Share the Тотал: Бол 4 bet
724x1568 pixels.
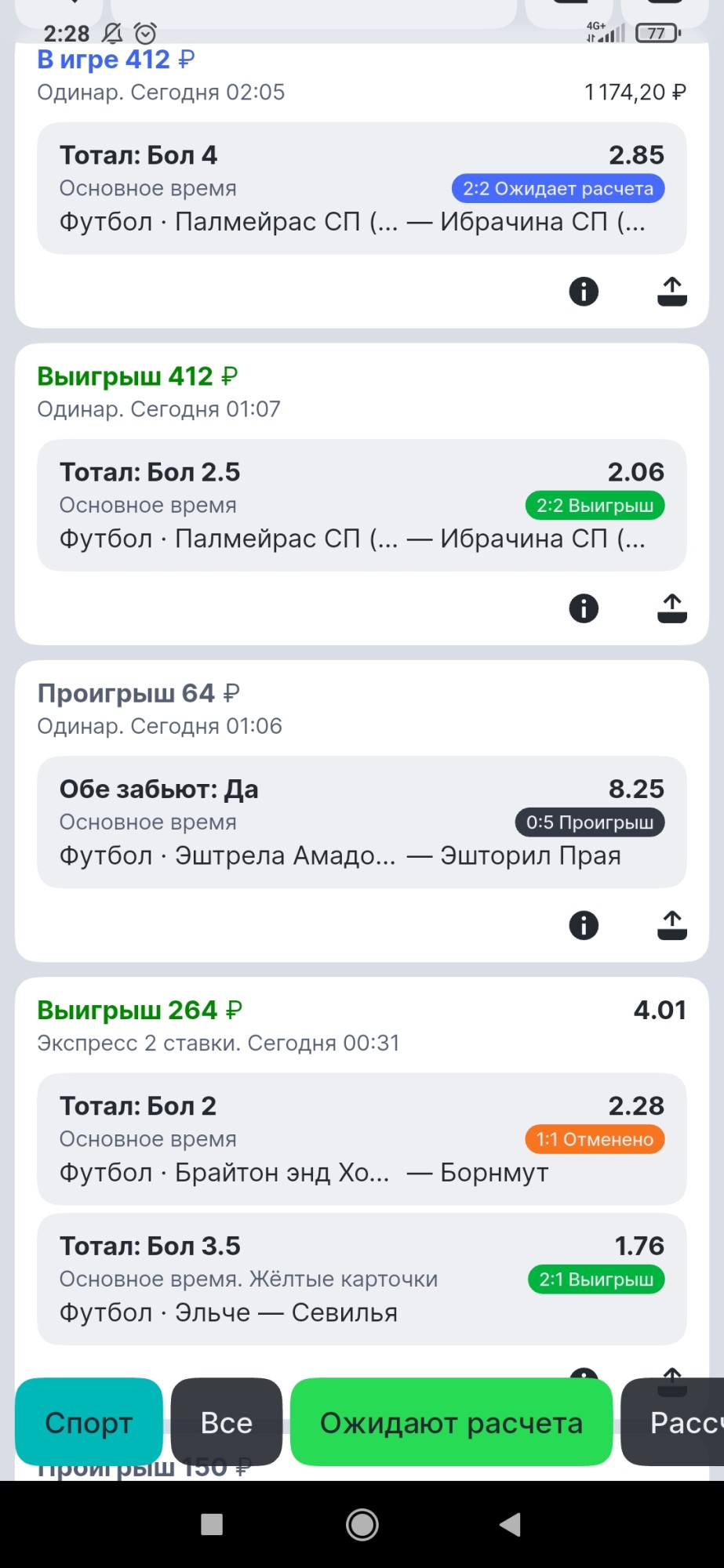click(671, 292)
